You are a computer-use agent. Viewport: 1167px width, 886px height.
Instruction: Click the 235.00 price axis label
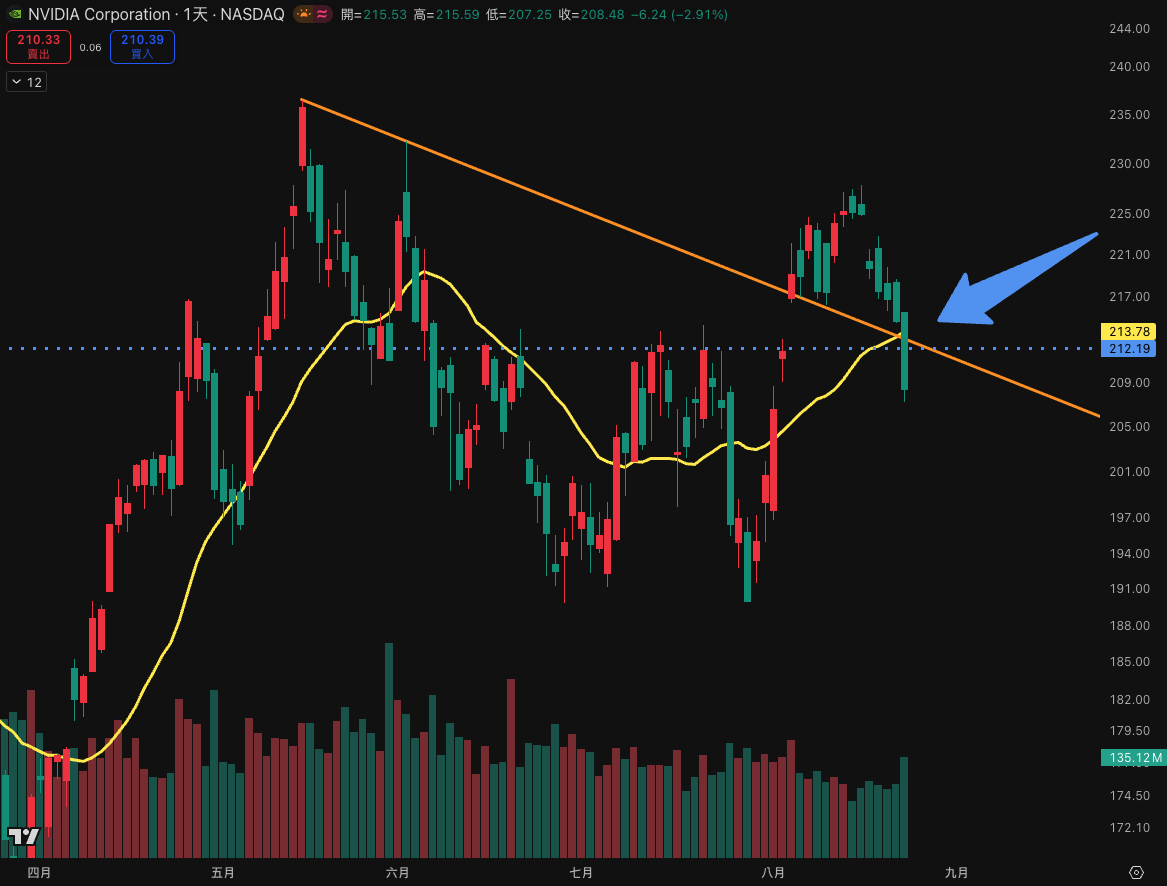1129,115
